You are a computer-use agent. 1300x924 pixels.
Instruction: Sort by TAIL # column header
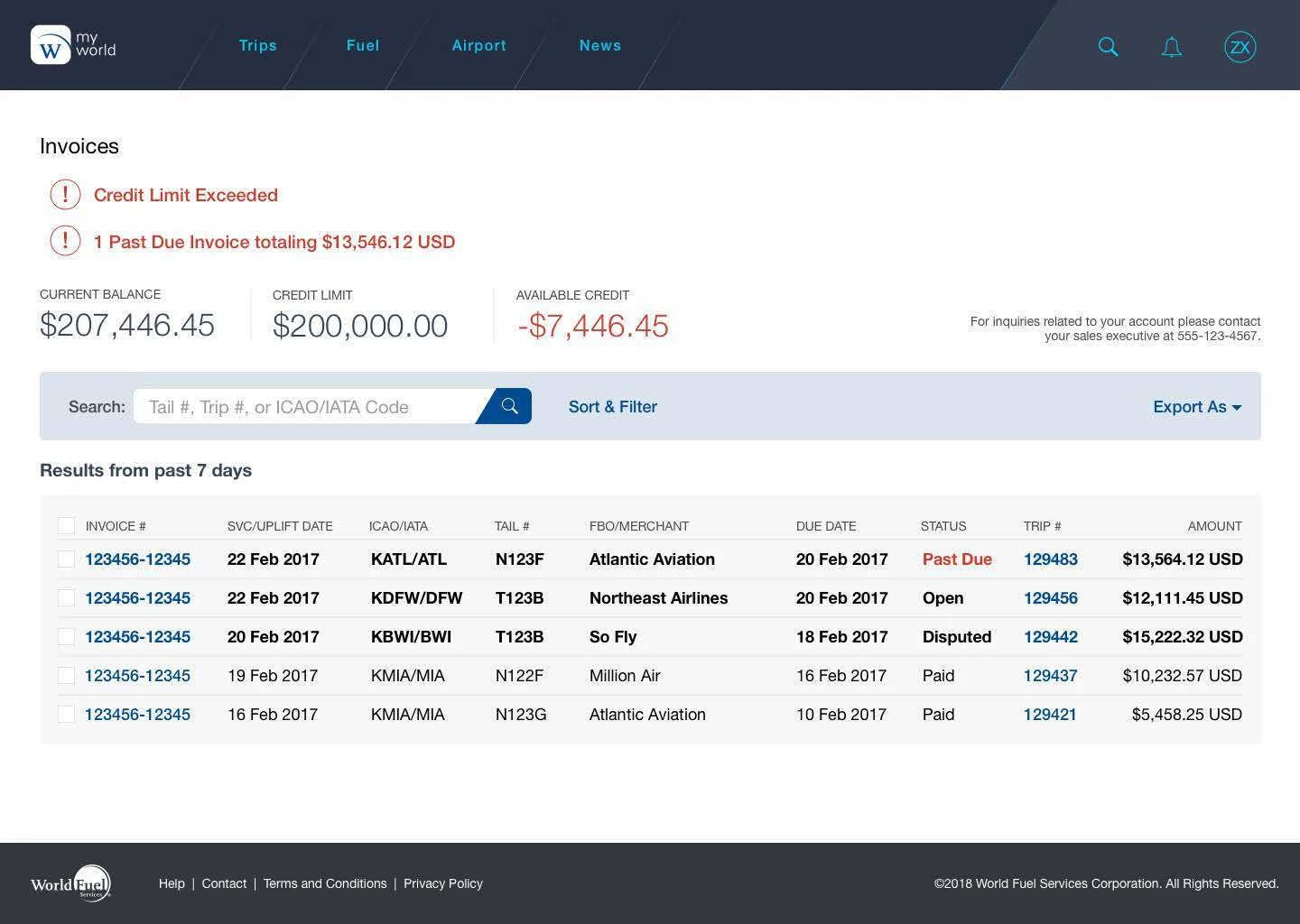[512, 526]
